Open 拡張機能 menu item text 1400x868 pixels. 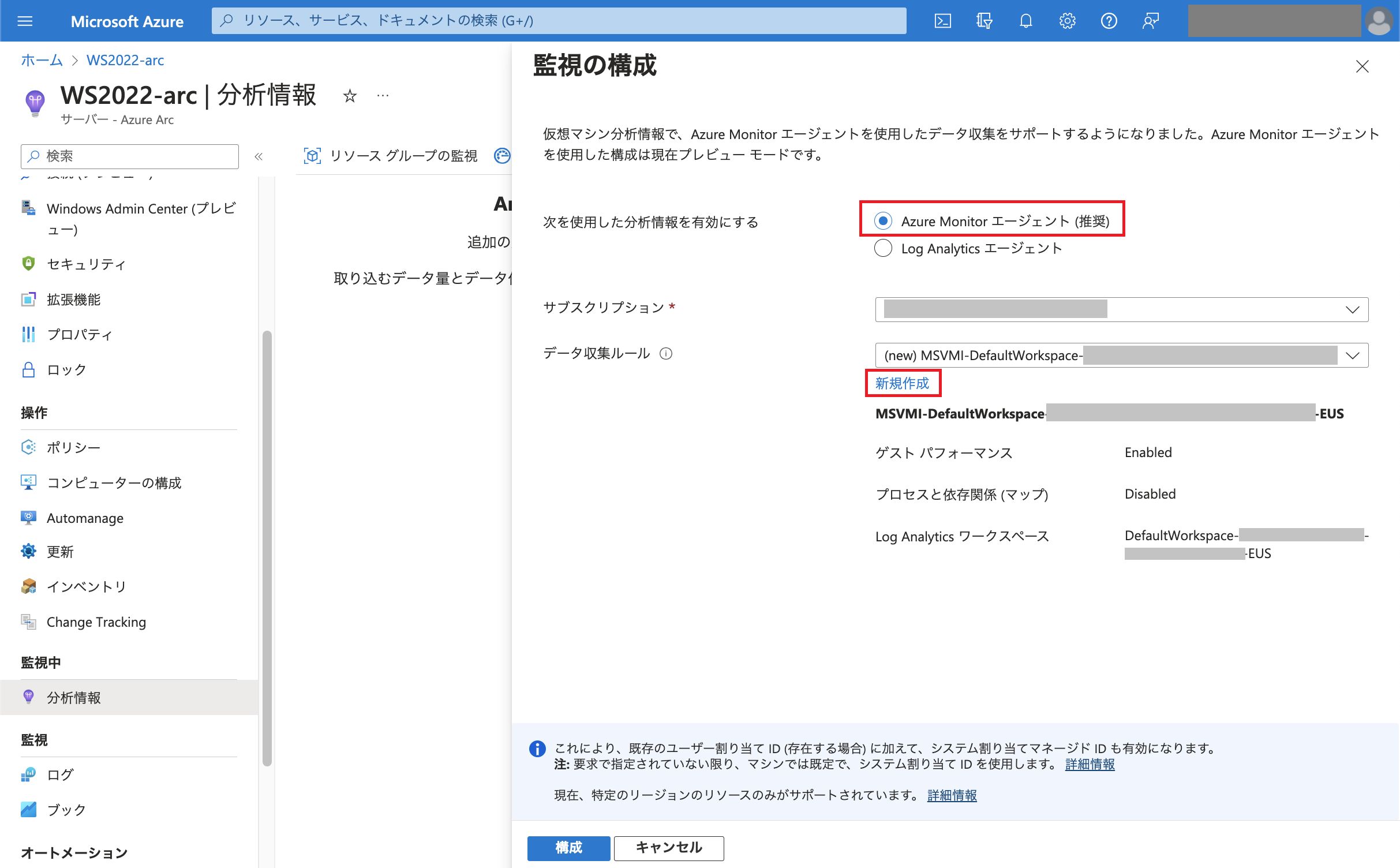[x=74, y=299]
